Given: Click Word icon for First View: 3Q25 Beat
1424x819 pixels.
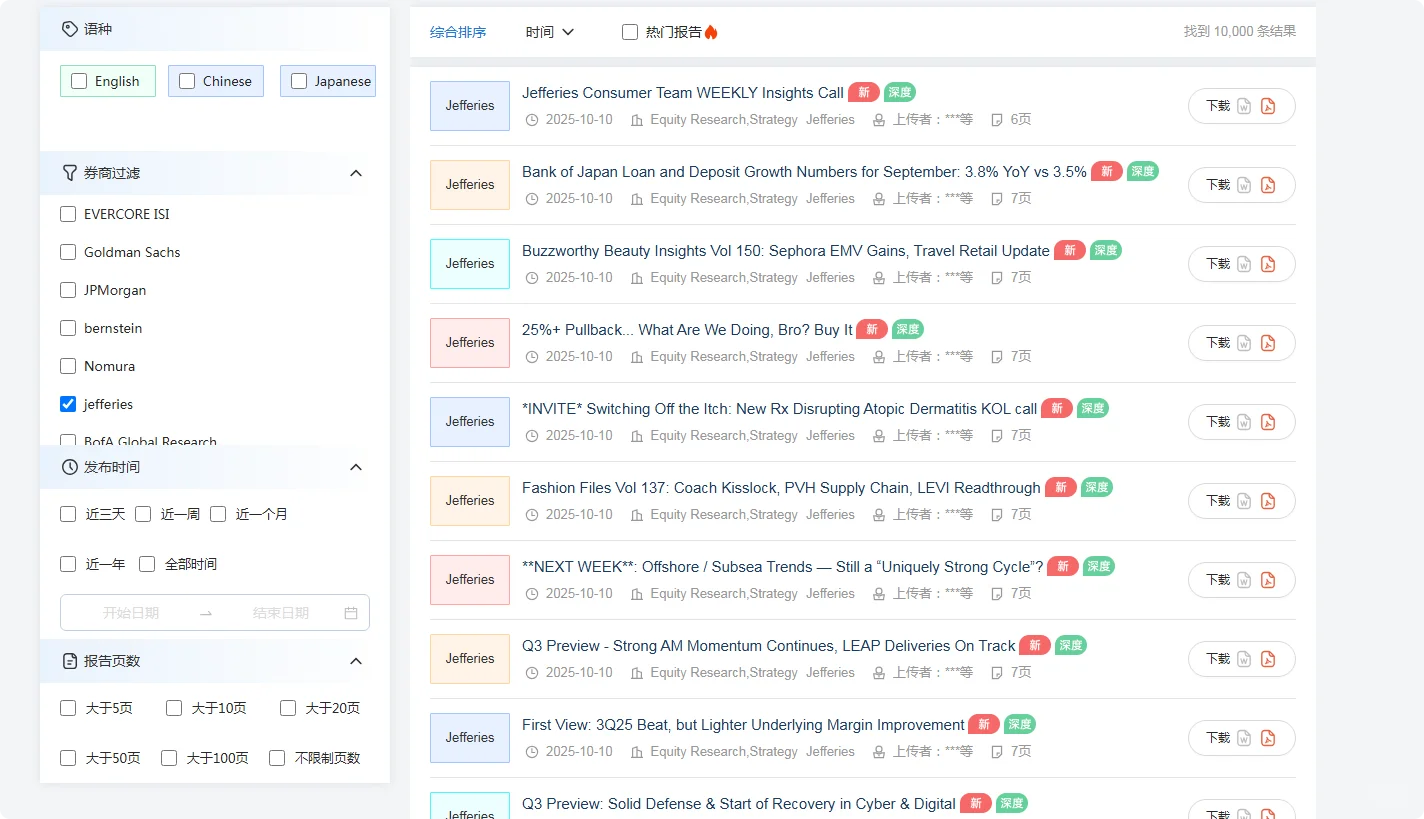Looking at the screenshot, I should [x=1244, y=738].
